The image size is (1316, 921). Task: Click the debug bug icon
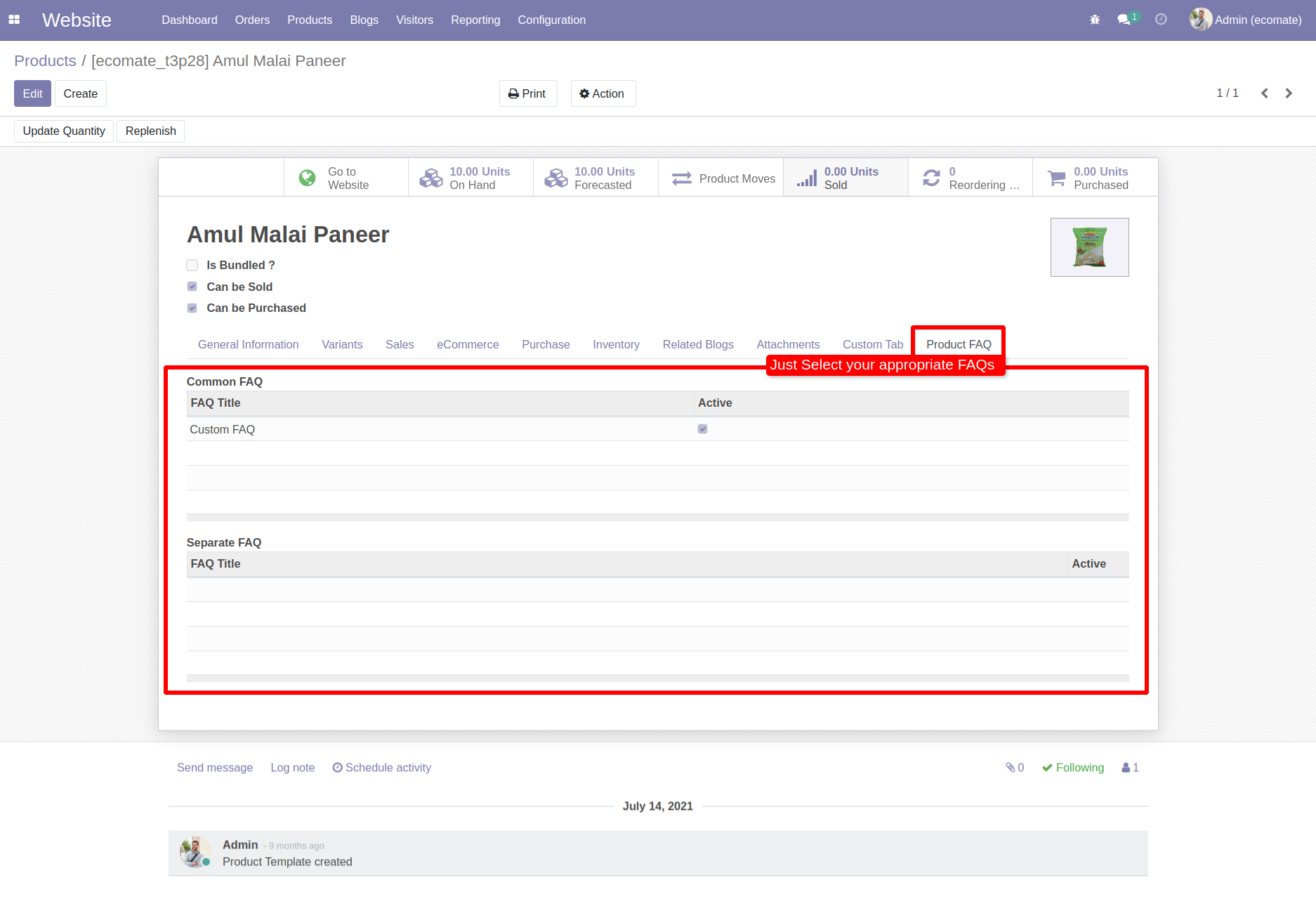click(1095, 20)
